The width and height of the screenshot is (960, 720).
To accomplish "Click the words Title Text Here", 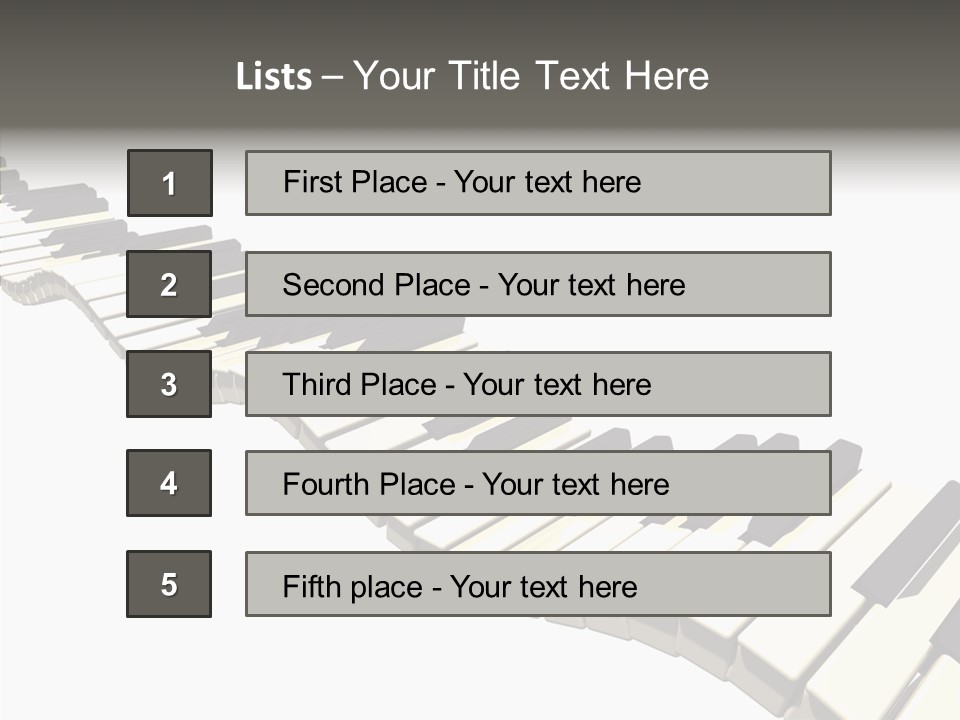I will [x=579, y=76].
